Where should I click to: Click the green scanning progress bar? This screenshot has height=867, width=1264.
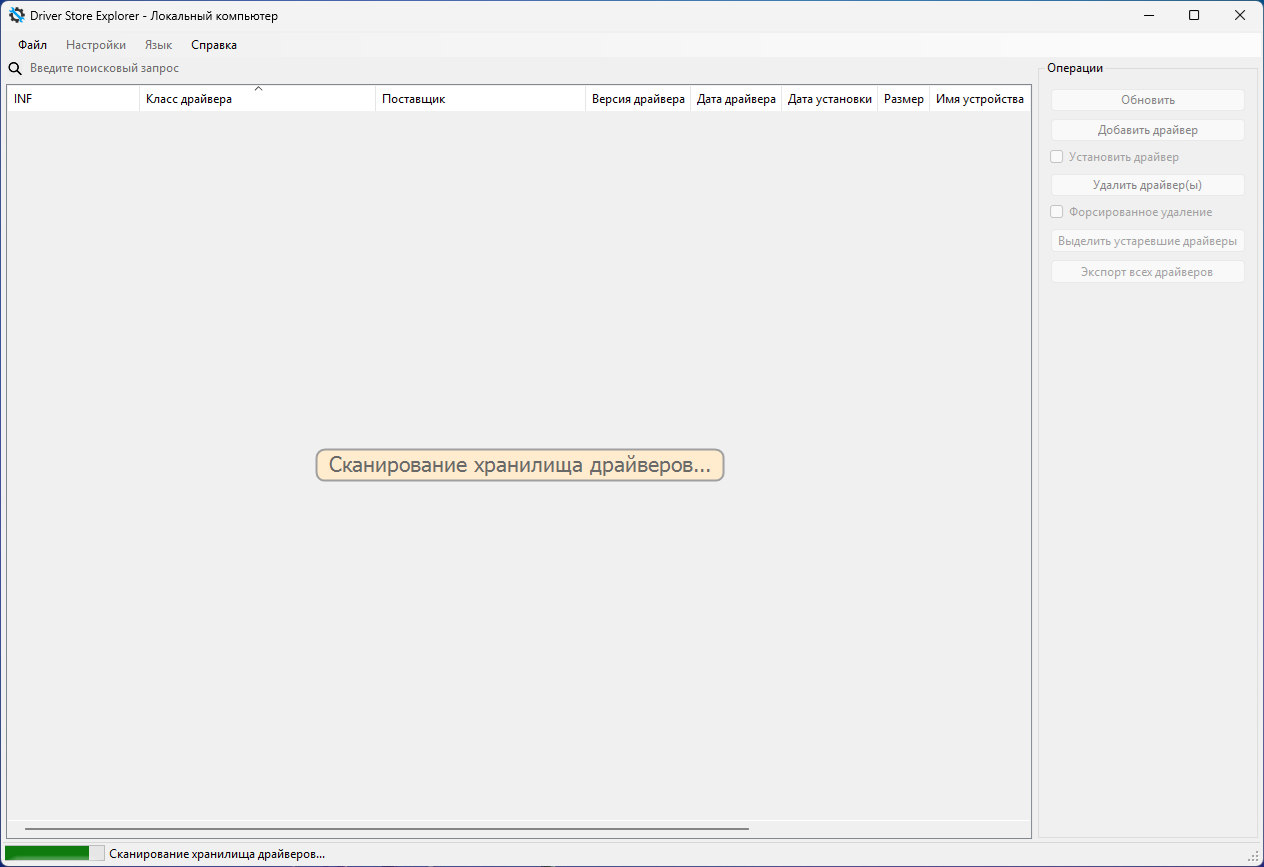coord(54,853)
